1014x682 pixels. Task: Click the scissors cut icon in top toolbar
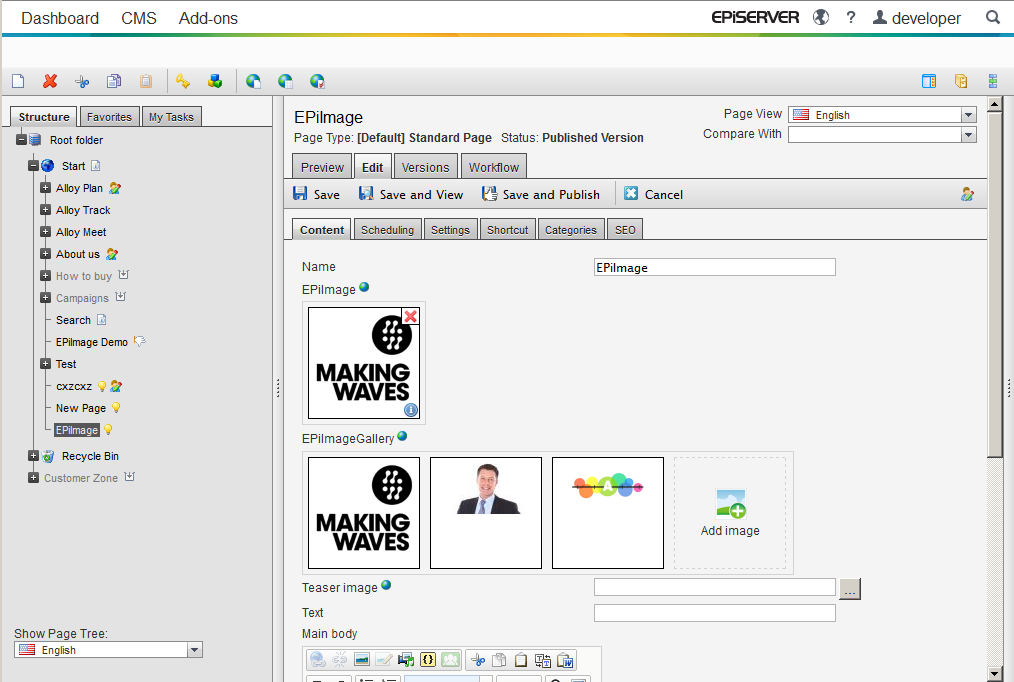(82, 82)
